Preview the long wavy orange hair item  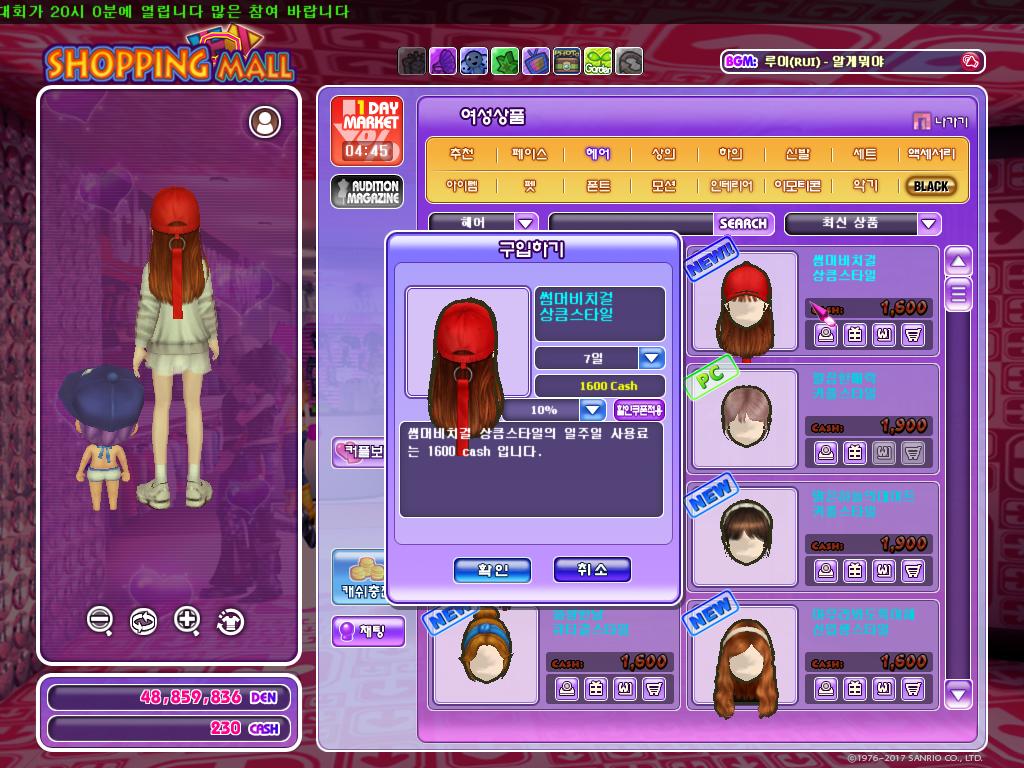pos(826,688)
